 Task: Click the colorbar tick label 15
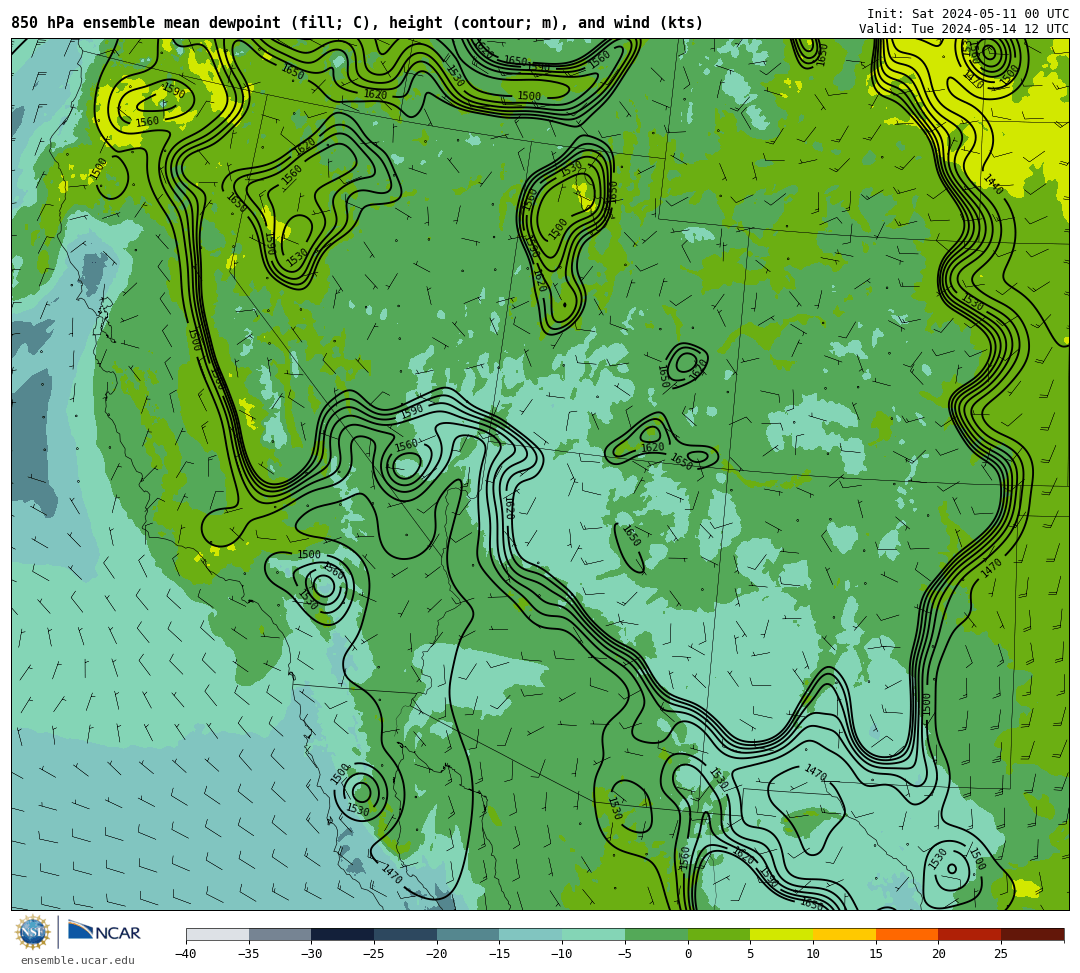(875, 954)
